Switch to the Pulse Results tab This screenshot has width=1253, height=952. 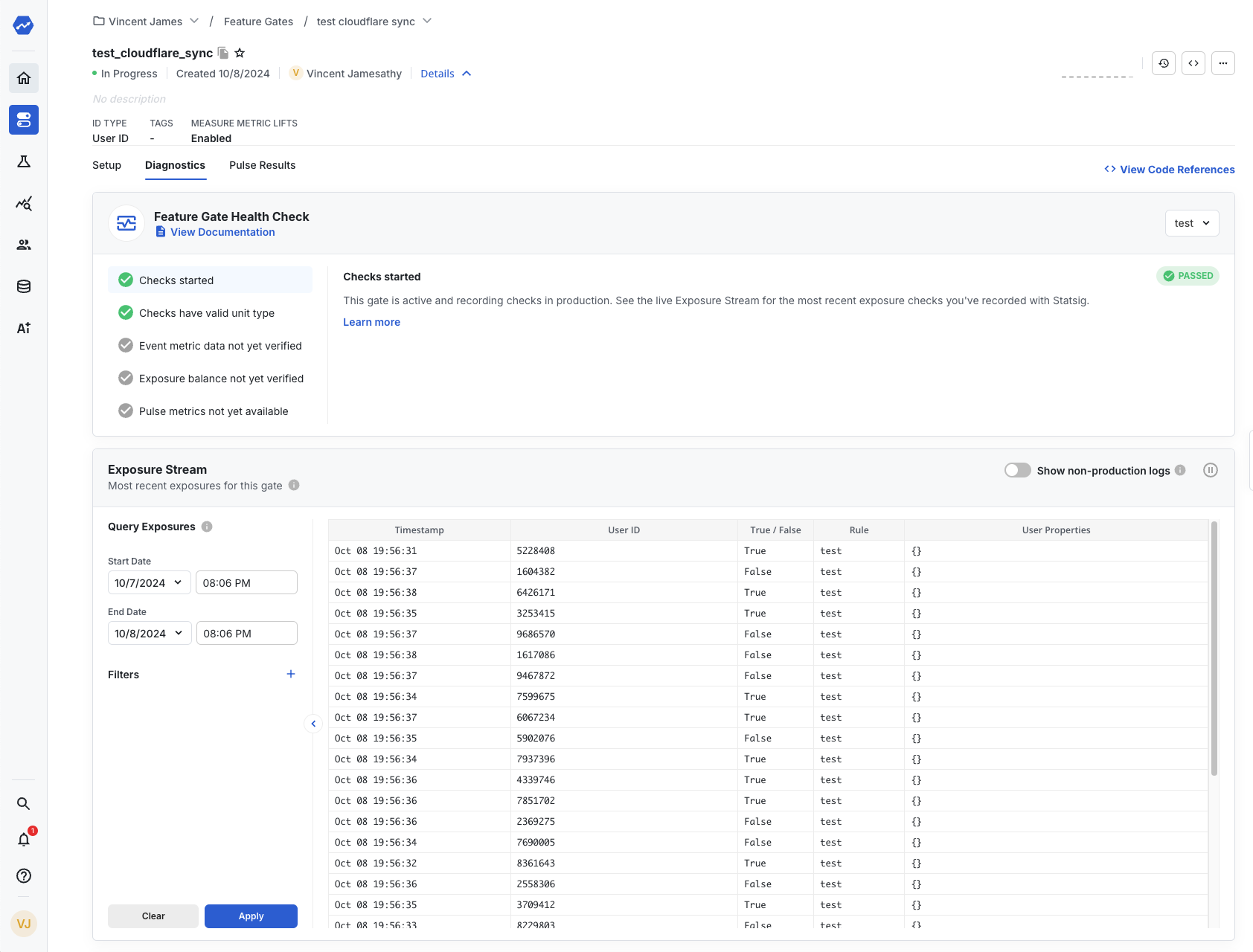pos(262,165)
